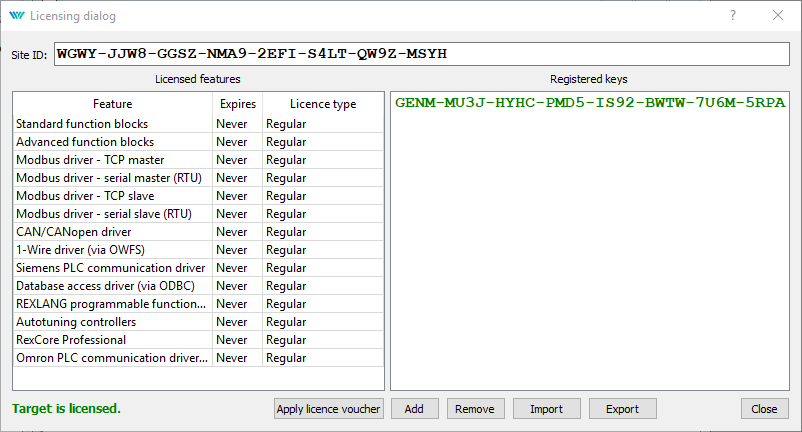Viewport: 802px width, 432px height.
Task: Select Database access driver (via ODBC) row
Action: [198, 286]
